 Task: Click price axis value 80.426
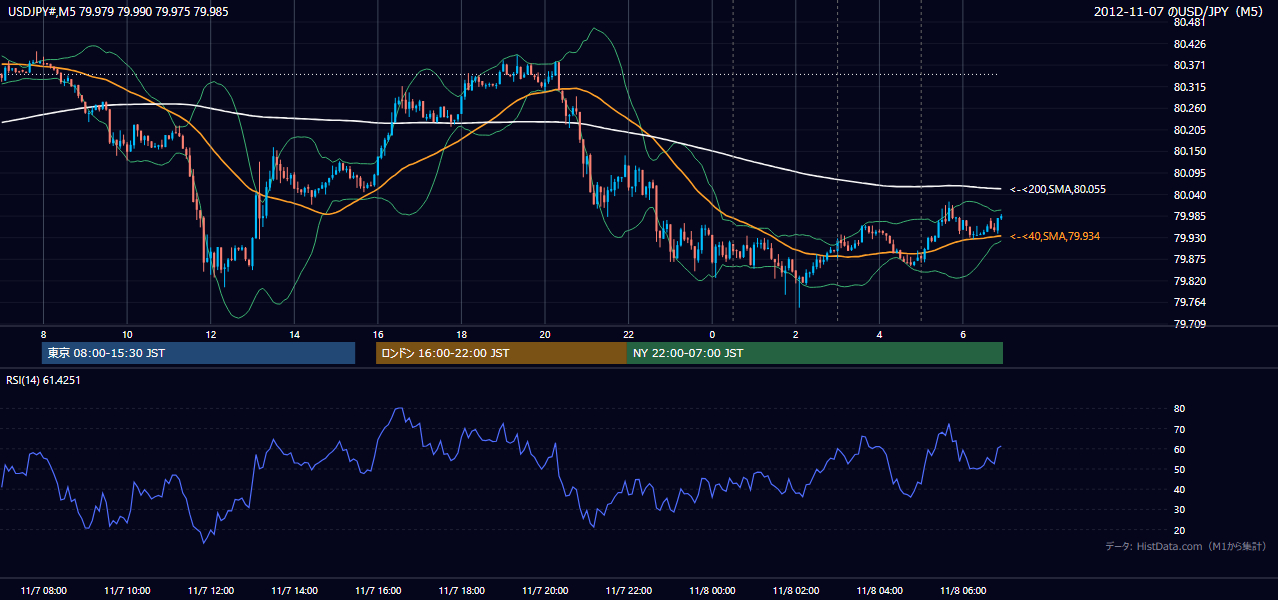(1192, 44)
